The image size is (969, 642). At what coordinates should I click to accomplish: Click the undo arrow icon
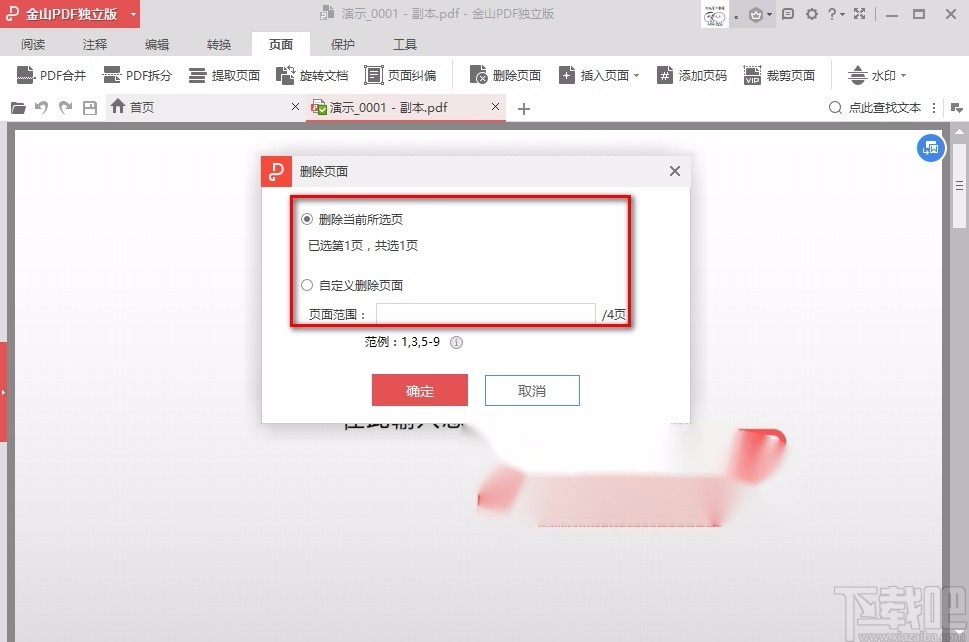(41, 107)
